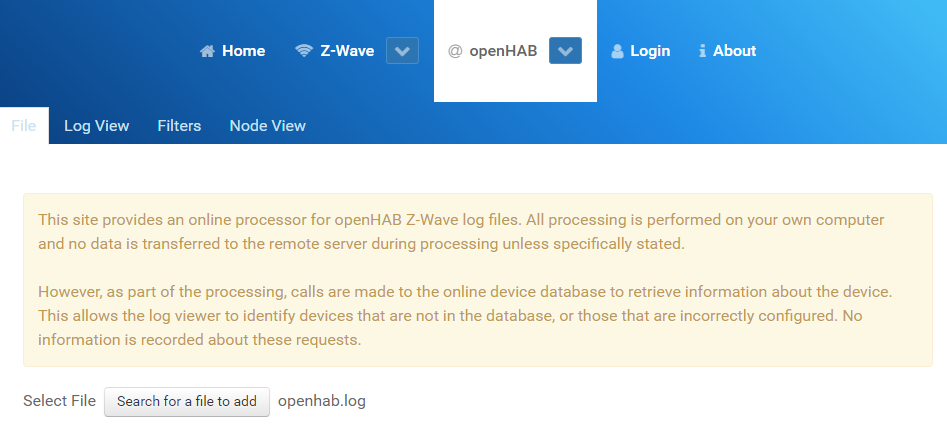Image resolution: width=947 pixels, height=426 pixels.
Task: Click the @ icon beside openHAB
Action: click(455, 51)
